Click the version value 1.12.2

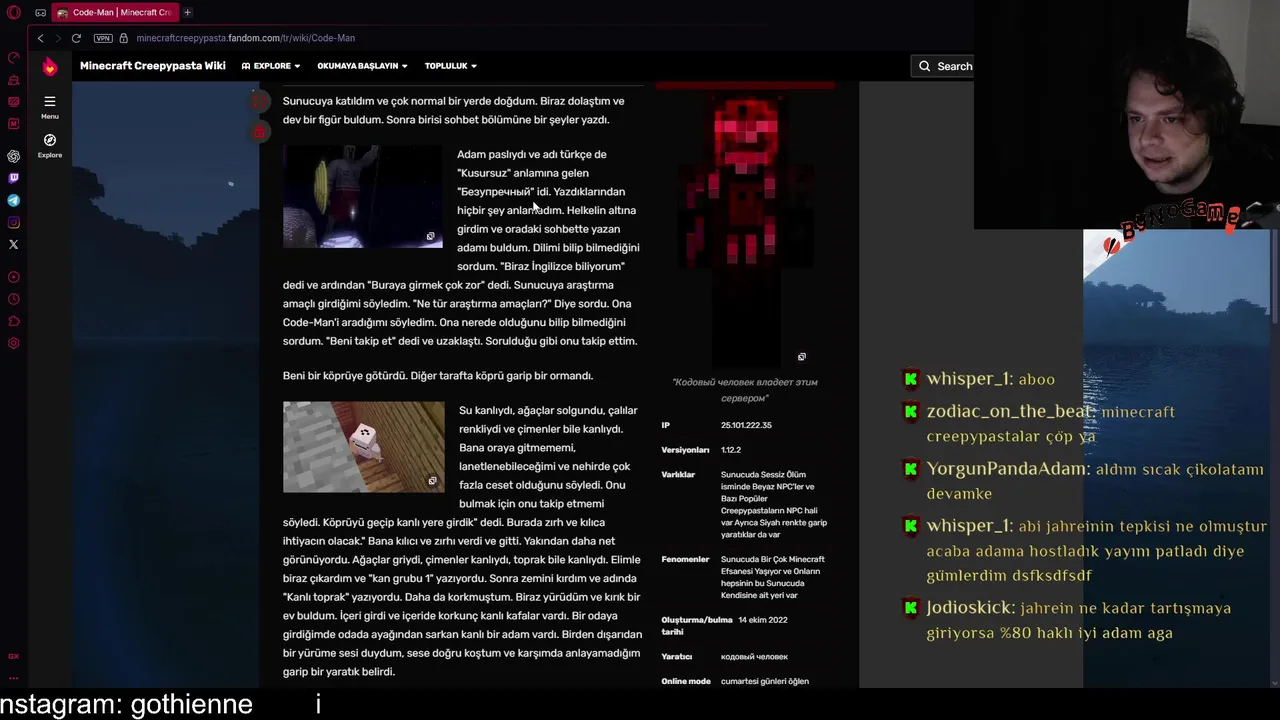(731, 450)
